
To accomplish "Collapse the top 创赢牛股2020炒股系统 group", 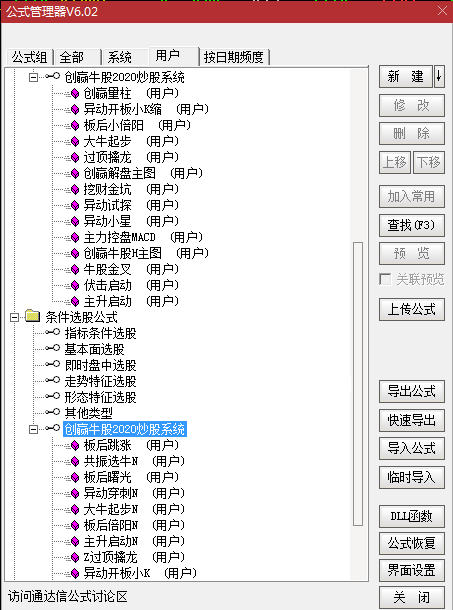I will coord(33,77).
